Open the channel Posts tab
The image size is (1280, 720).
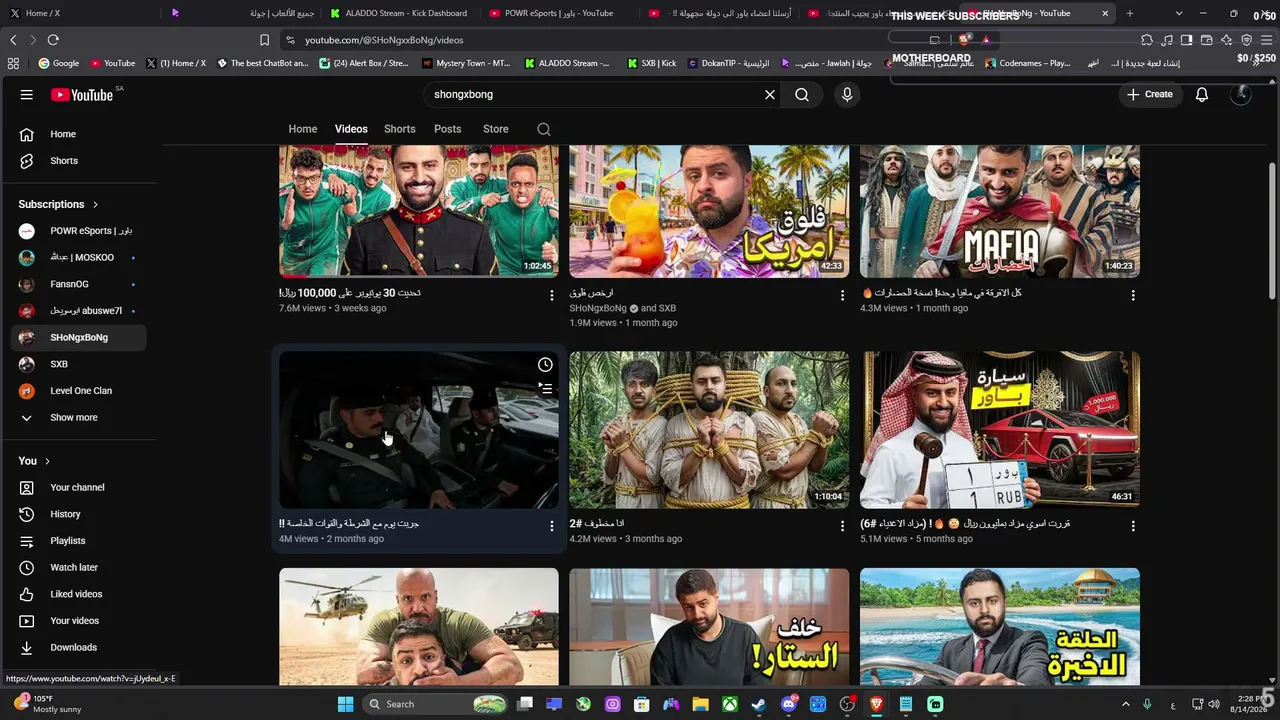[447, 129]
